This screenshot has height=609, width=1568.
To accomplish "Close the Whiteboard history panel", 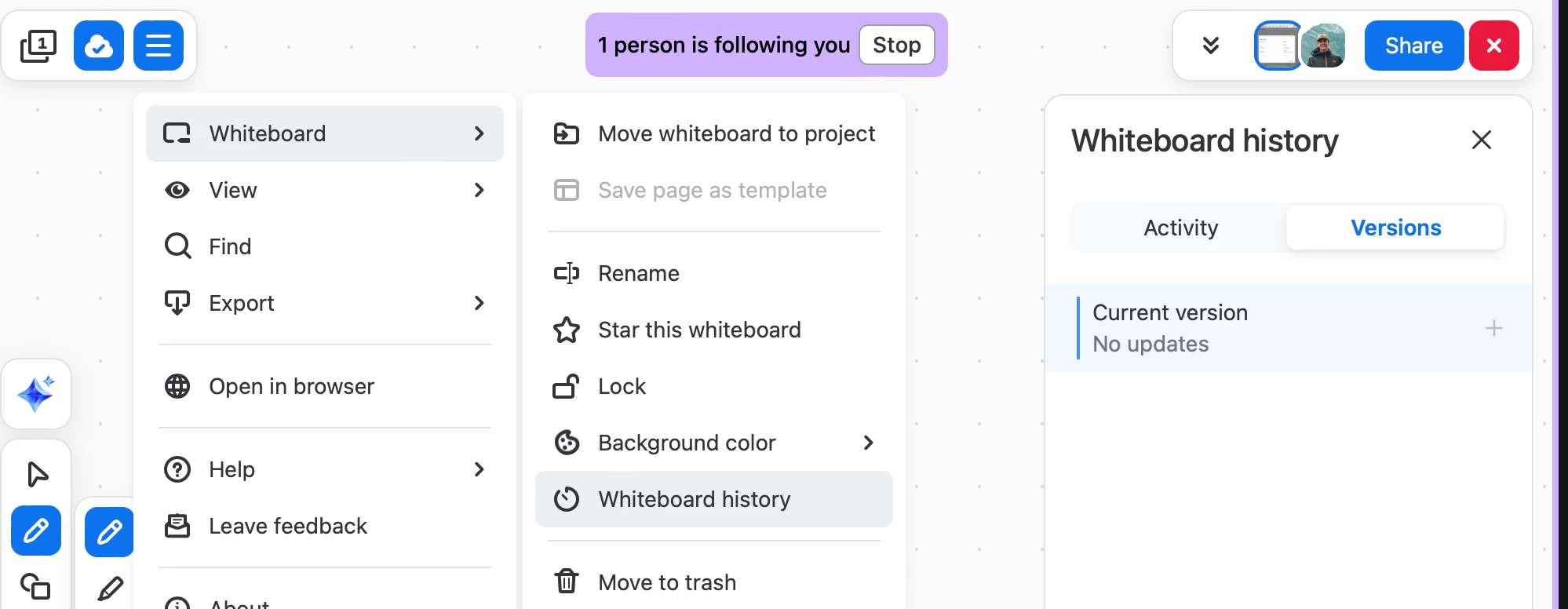I will pyautogui.click(x=1482, y=140).
